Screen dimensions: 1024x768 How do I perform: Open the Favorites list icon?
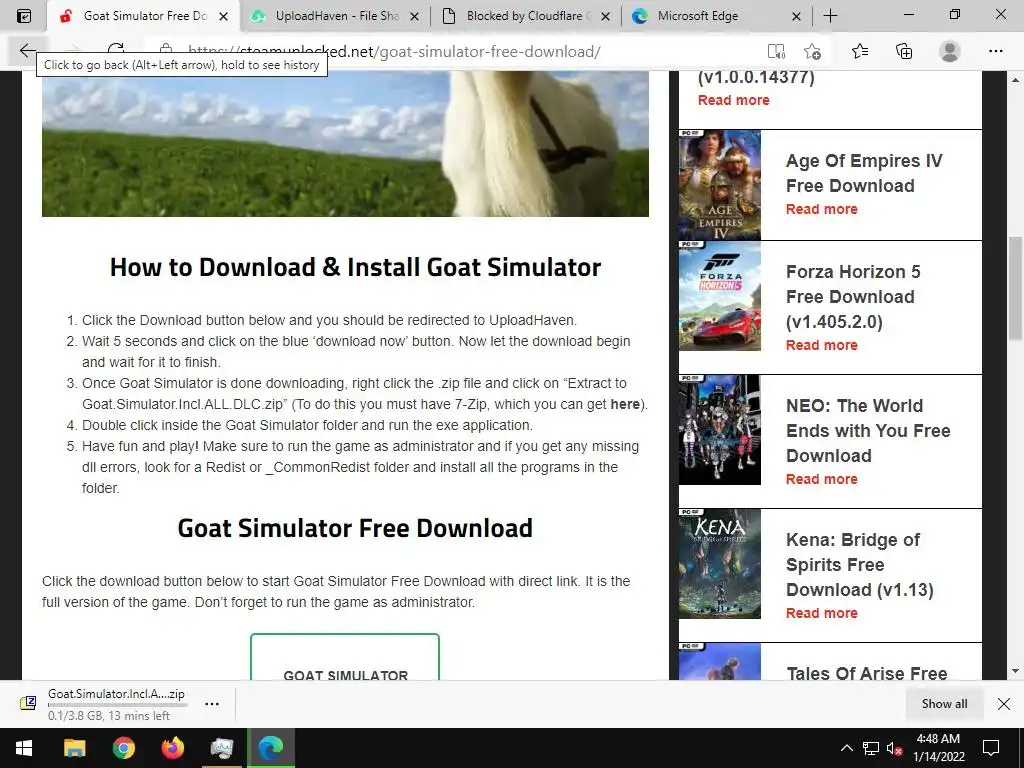pos(860,51)
